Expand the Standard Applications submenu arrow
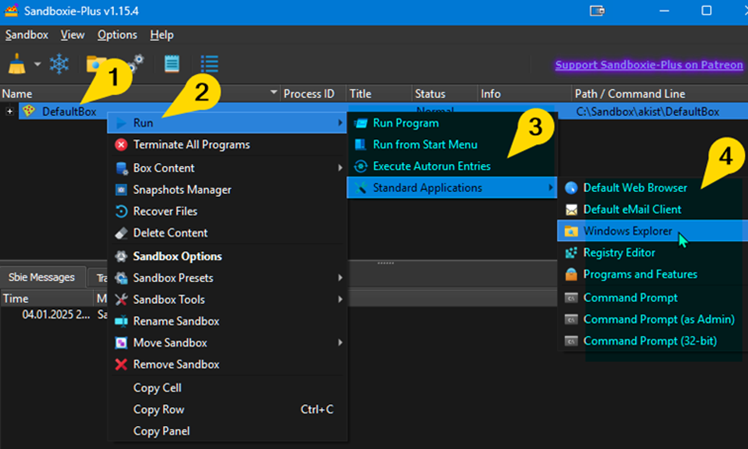748x449 pixels. click(550, 188)
